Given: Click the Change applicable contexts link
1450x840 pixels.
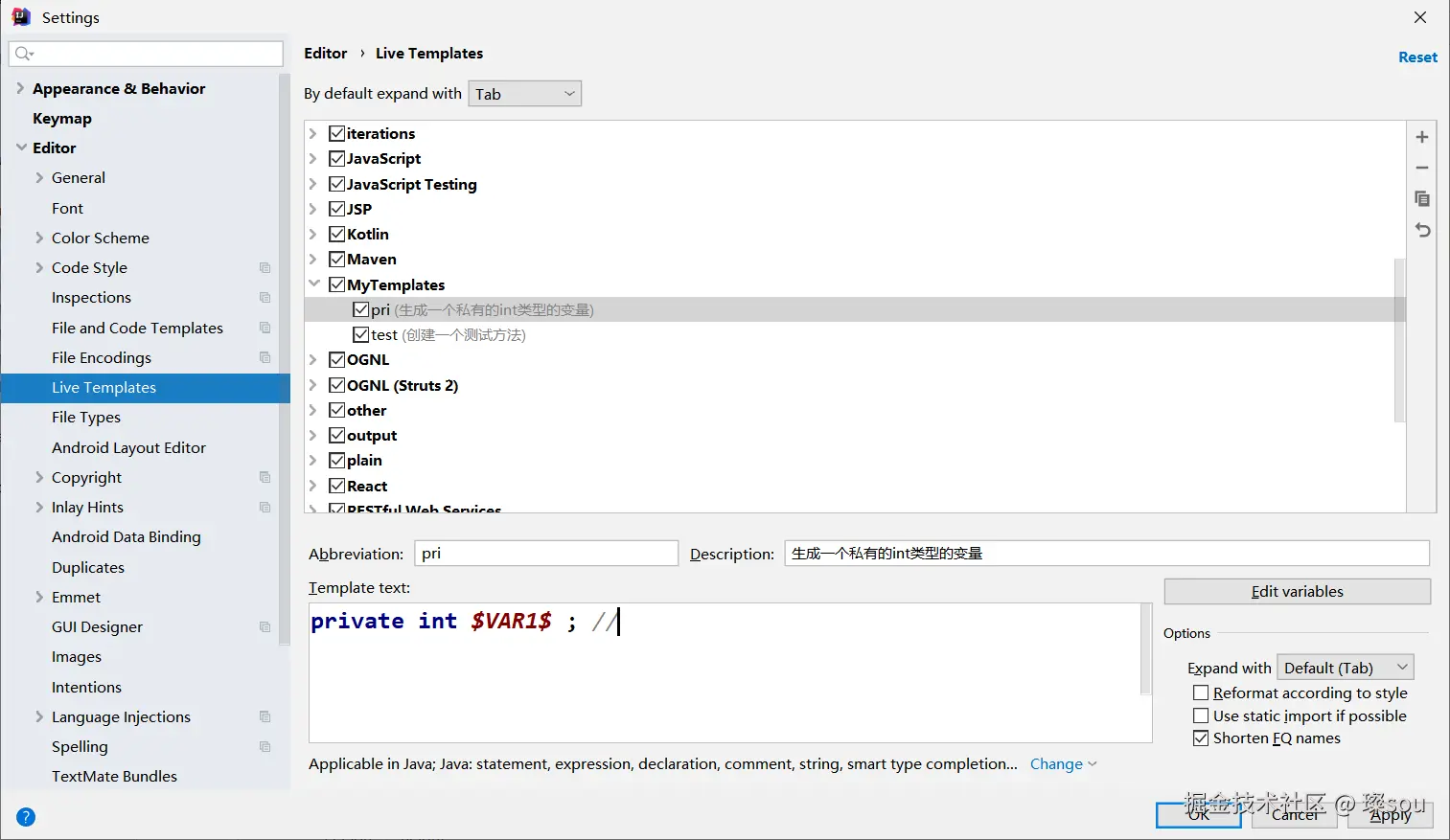Looking at the screenshot, I should (x=1063, y=763).
